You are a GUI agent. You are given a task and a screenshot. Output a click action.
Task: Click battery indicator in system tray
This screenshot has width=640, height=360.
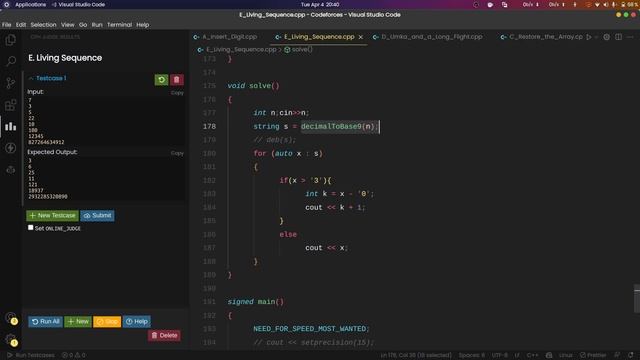(630, 4)
